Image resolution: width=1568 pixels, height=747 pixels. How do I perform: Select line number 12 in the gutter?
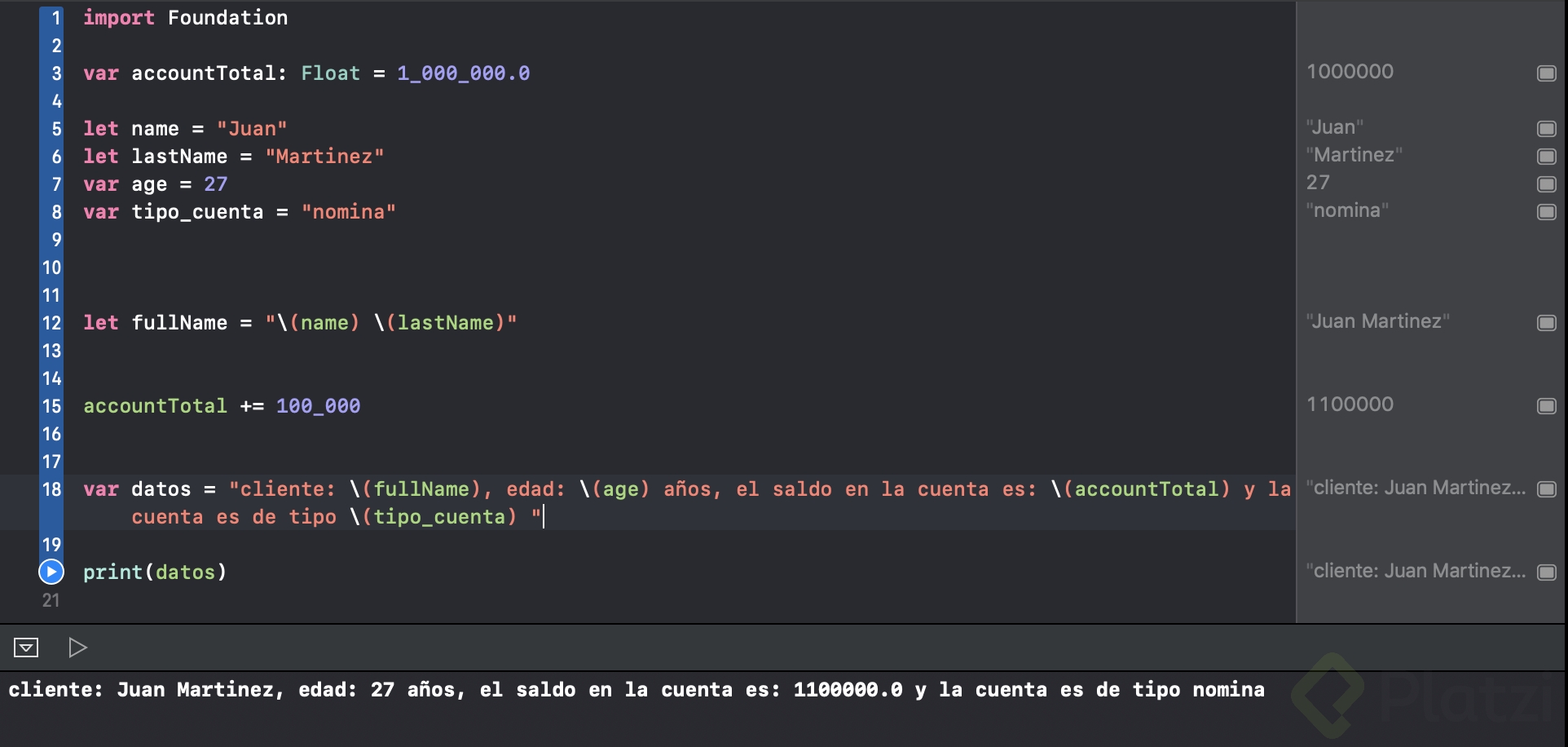point(51,323)
